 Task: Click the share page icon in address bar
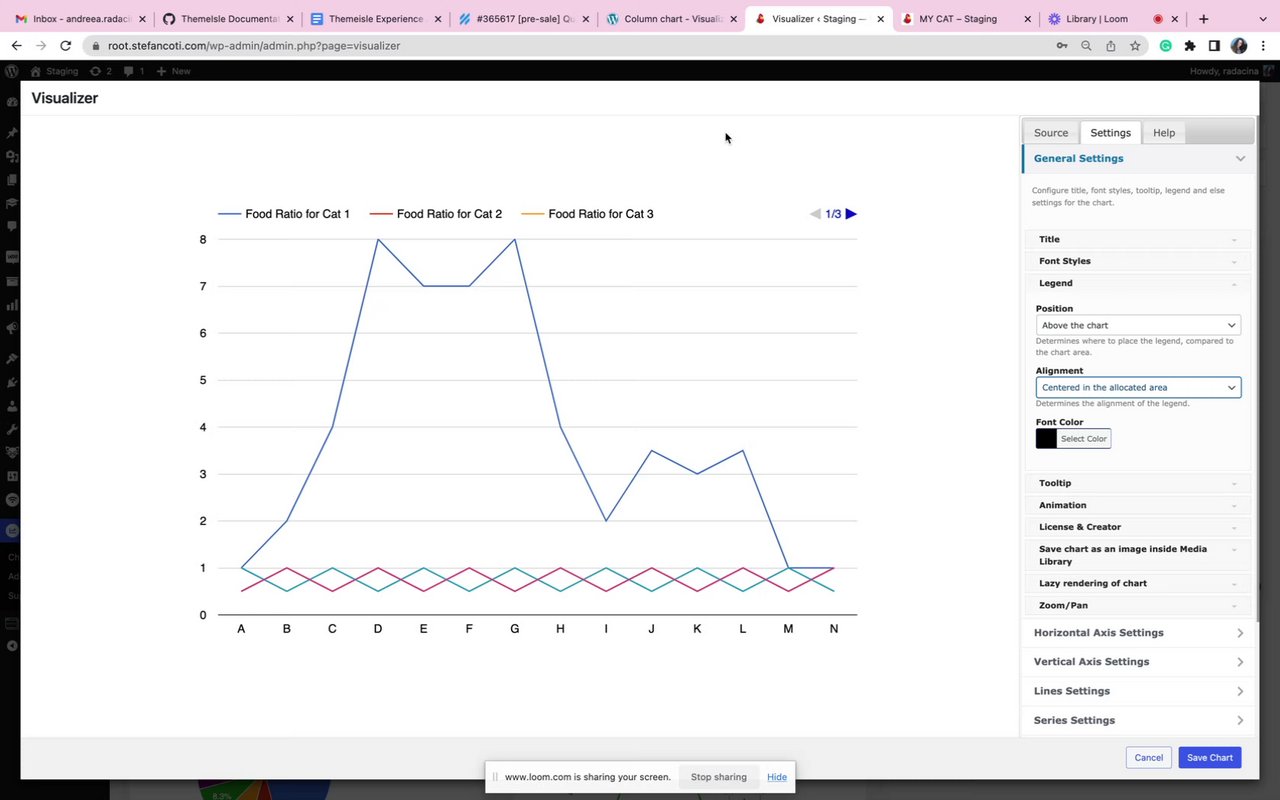click(x=1111, y=45)
